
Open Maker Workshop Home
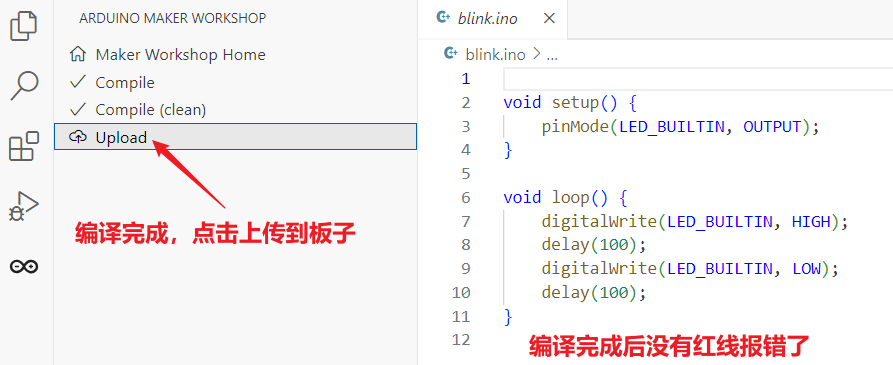click(236, 55)
